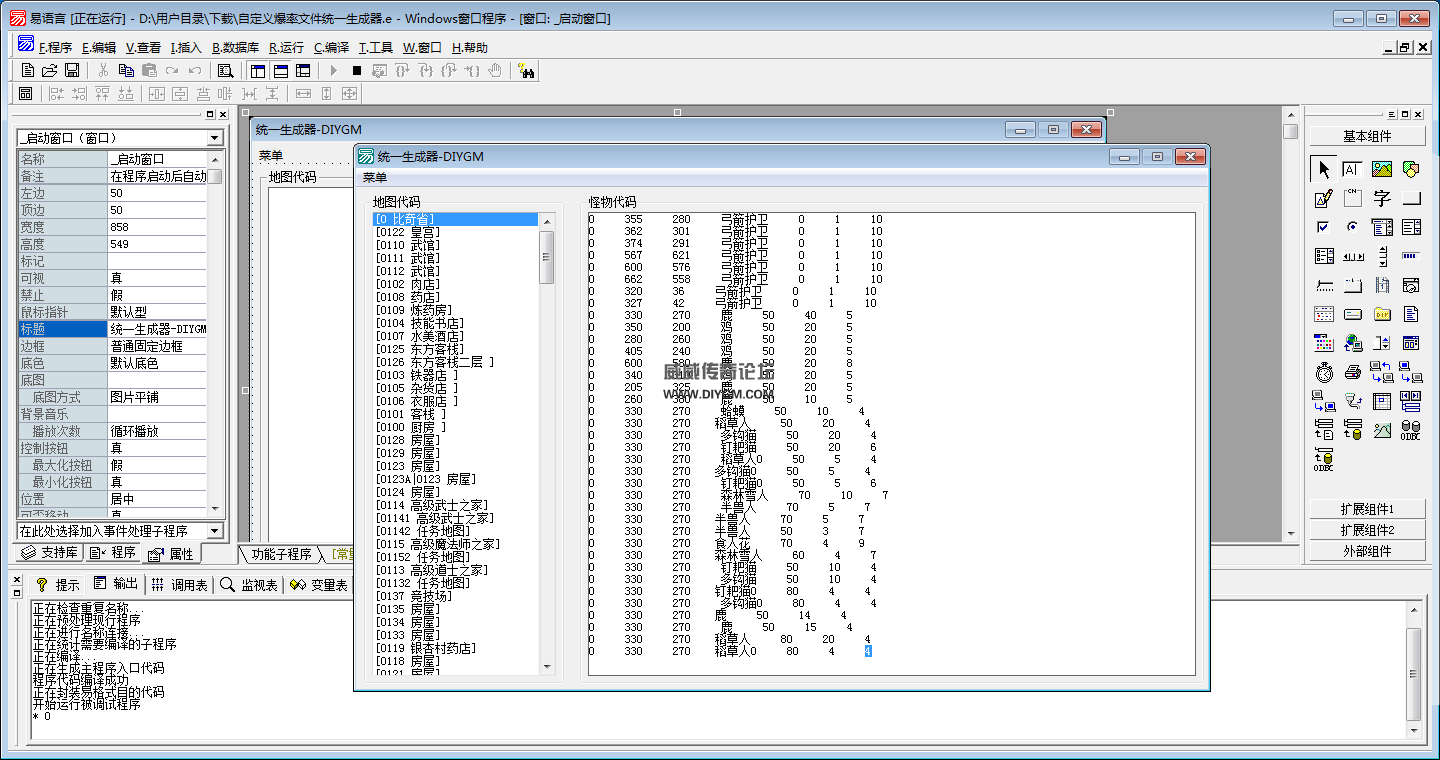
Task: Click the Save floppy disk toolbar icon
Action: [x=72, y=70]
